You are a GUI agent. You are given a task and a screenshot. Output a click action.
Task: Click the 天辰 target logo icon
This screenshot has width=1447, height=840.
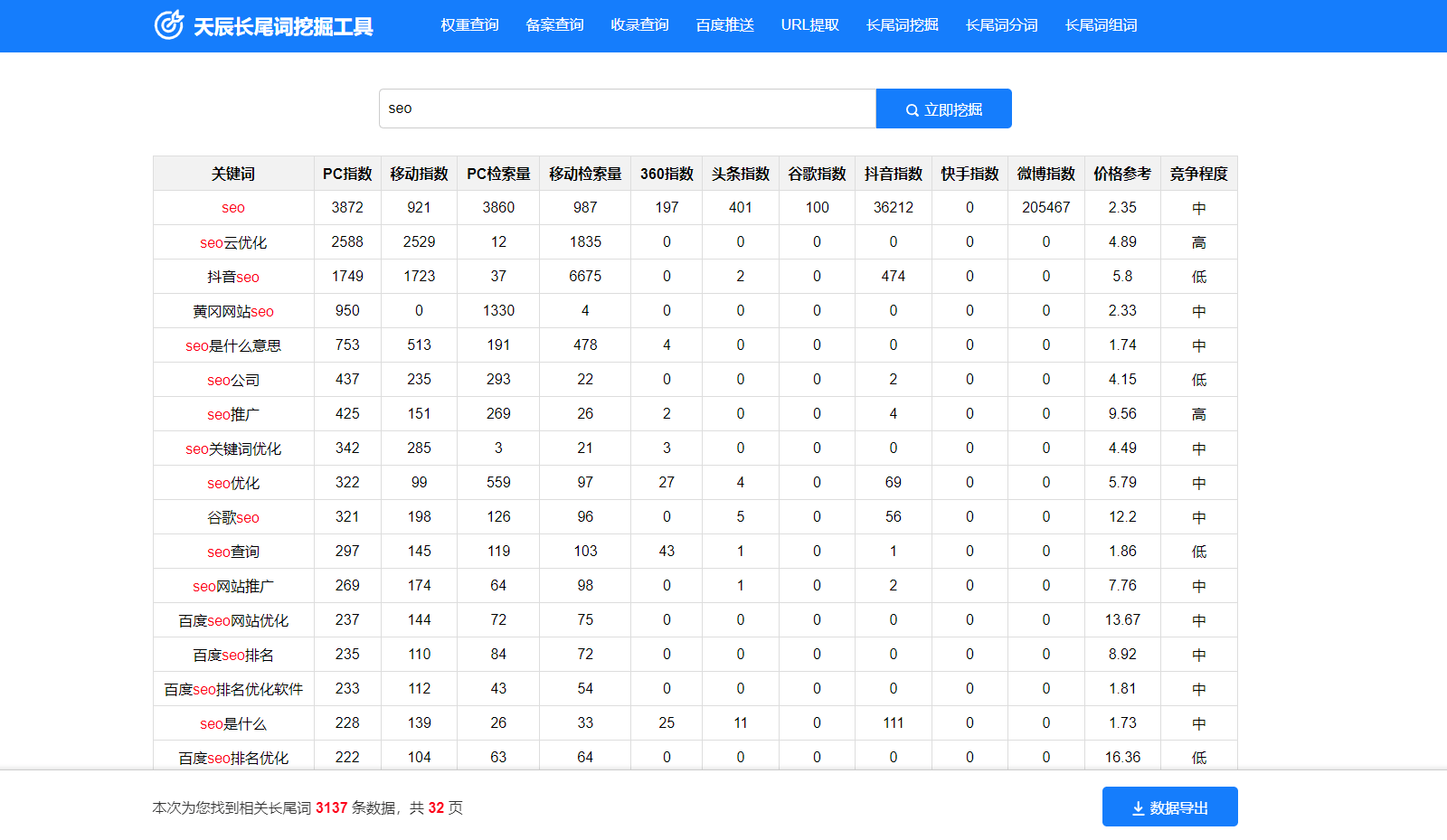169,25
